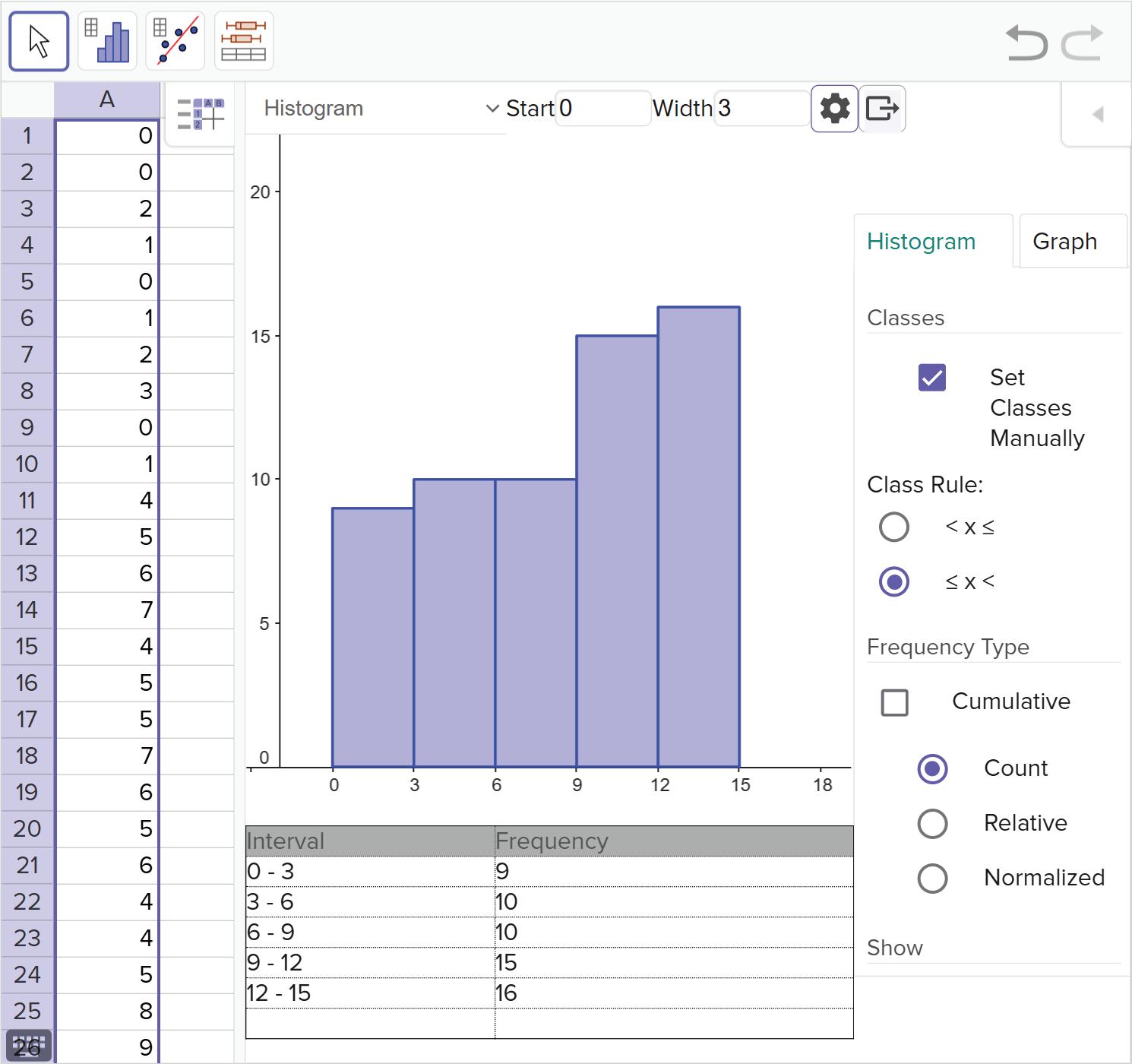Select the < x ≤ class rule

[894, 527]
